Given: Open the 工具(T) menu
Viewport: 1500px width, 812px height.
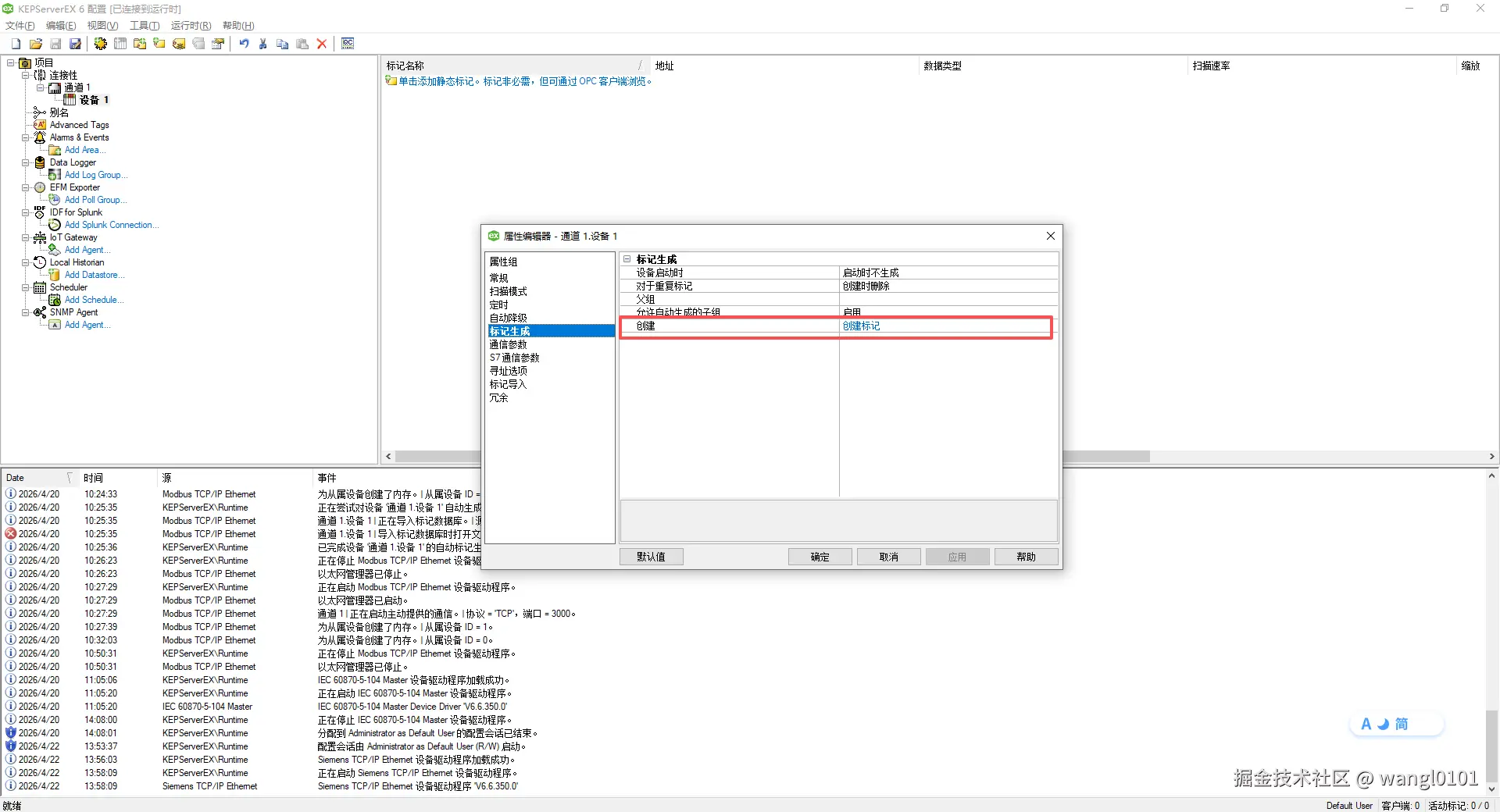Looking at the screenshot, I should pyautogui.click(x=145, y=26).
